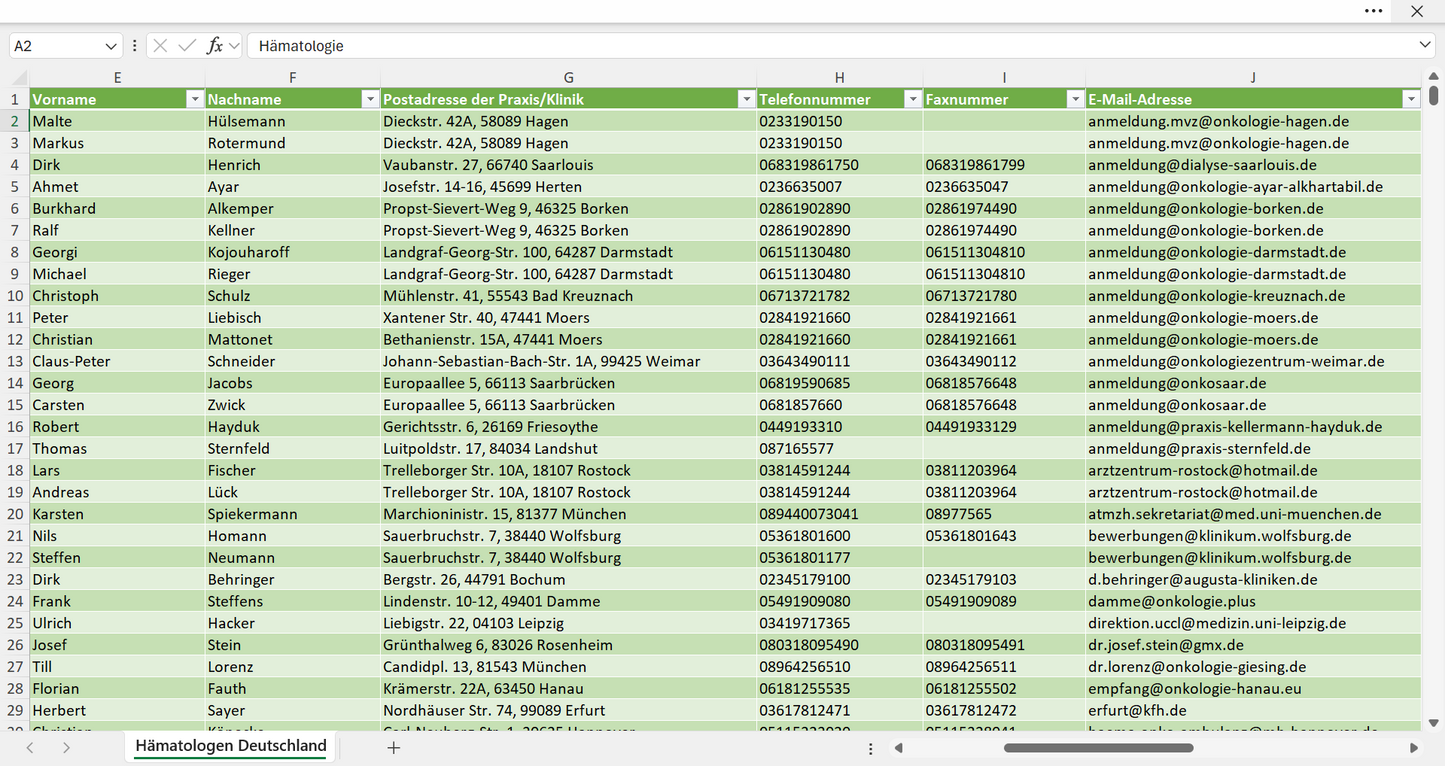This screenshot has width=1445, height=766.
Task: Select the cell containing Spiekermann
Action: (293, 514)
